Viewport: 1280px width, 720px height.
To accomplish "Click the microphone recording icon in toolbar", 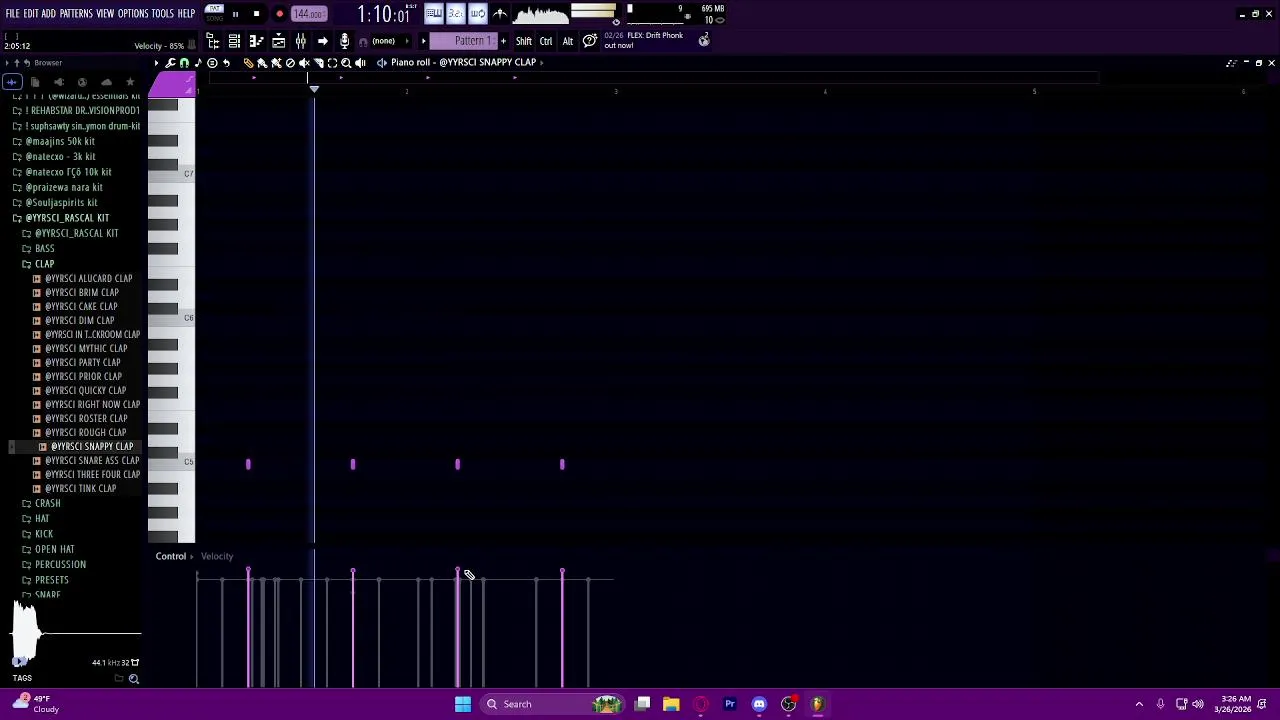I will coord(344,41).
